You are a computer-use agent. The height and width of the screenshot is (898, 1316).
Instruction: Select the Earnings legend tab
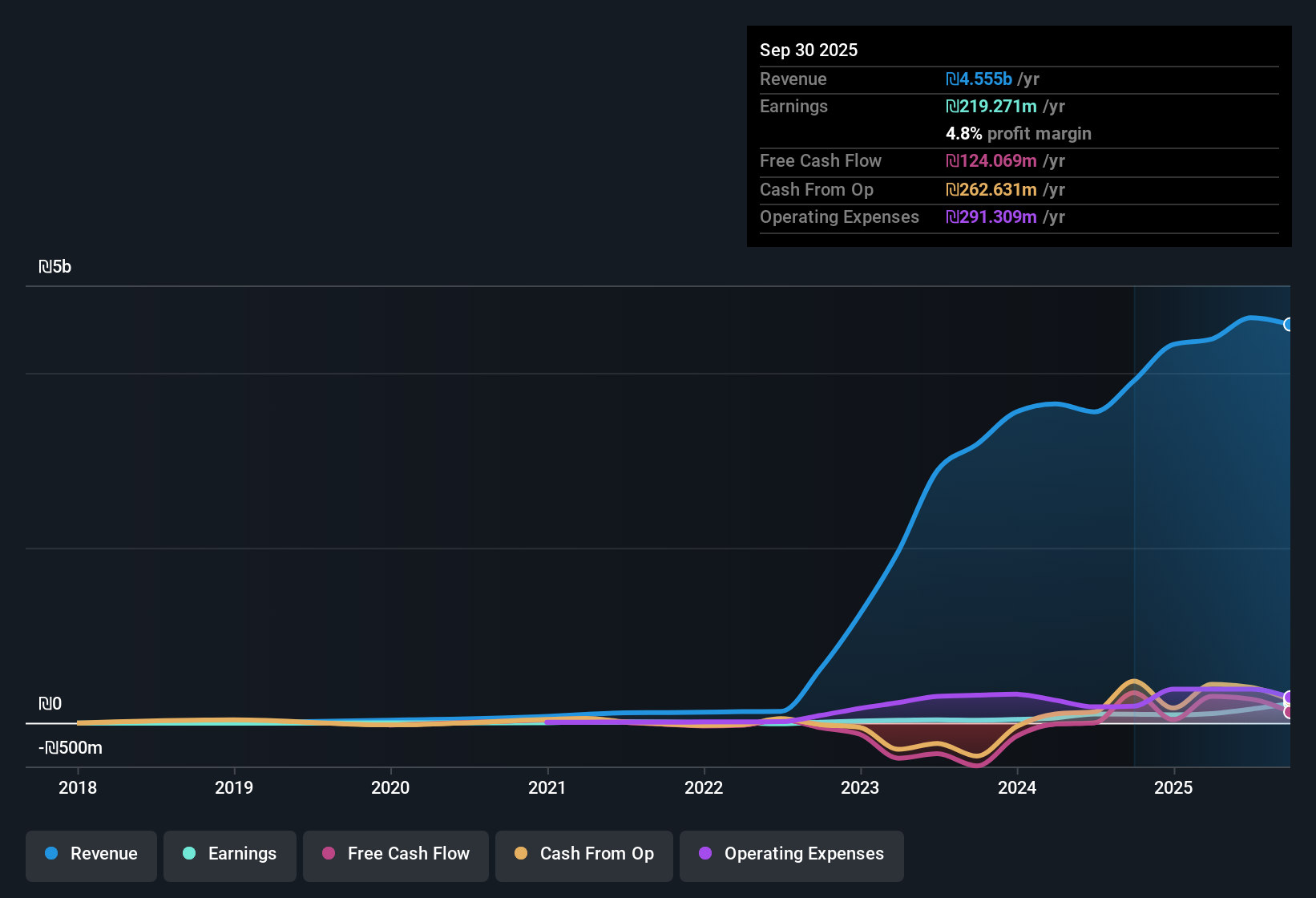(229, 854)
